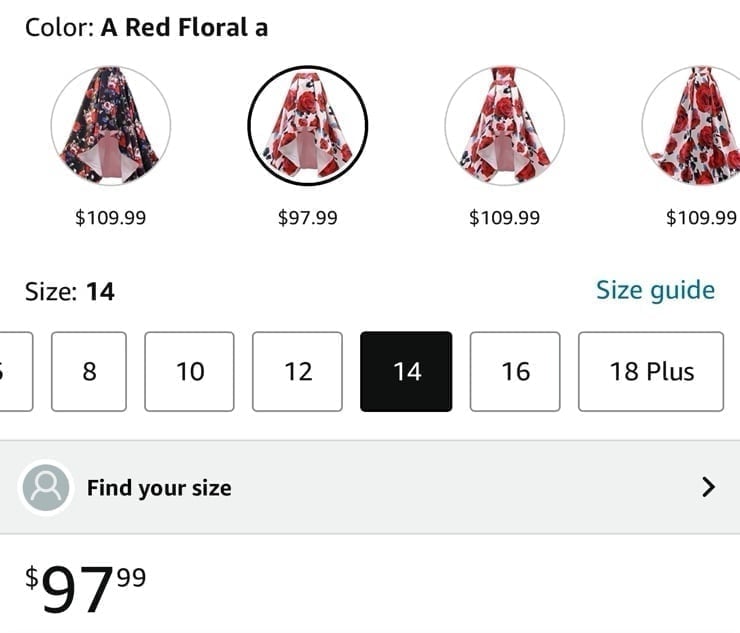Click the selected size 14 button
This screenshot has height=633, width=740.
(x=406, y=371)
